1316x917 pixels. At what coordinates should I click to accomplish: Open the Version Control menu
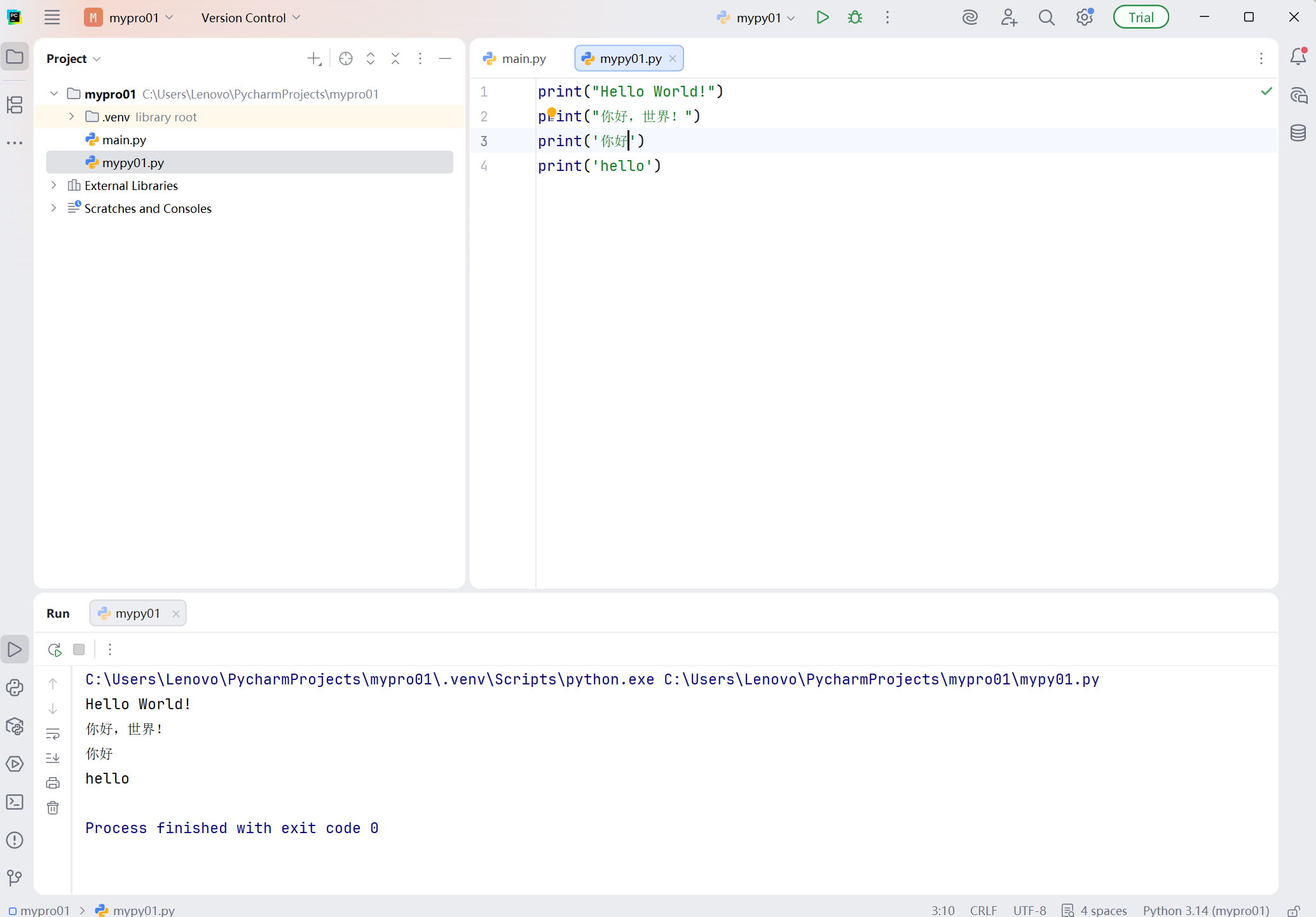[250, 18]
